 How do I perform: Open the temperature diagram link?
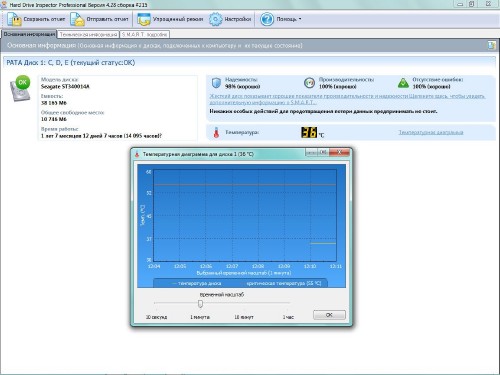pyautogui.click(x=431, y=132)
